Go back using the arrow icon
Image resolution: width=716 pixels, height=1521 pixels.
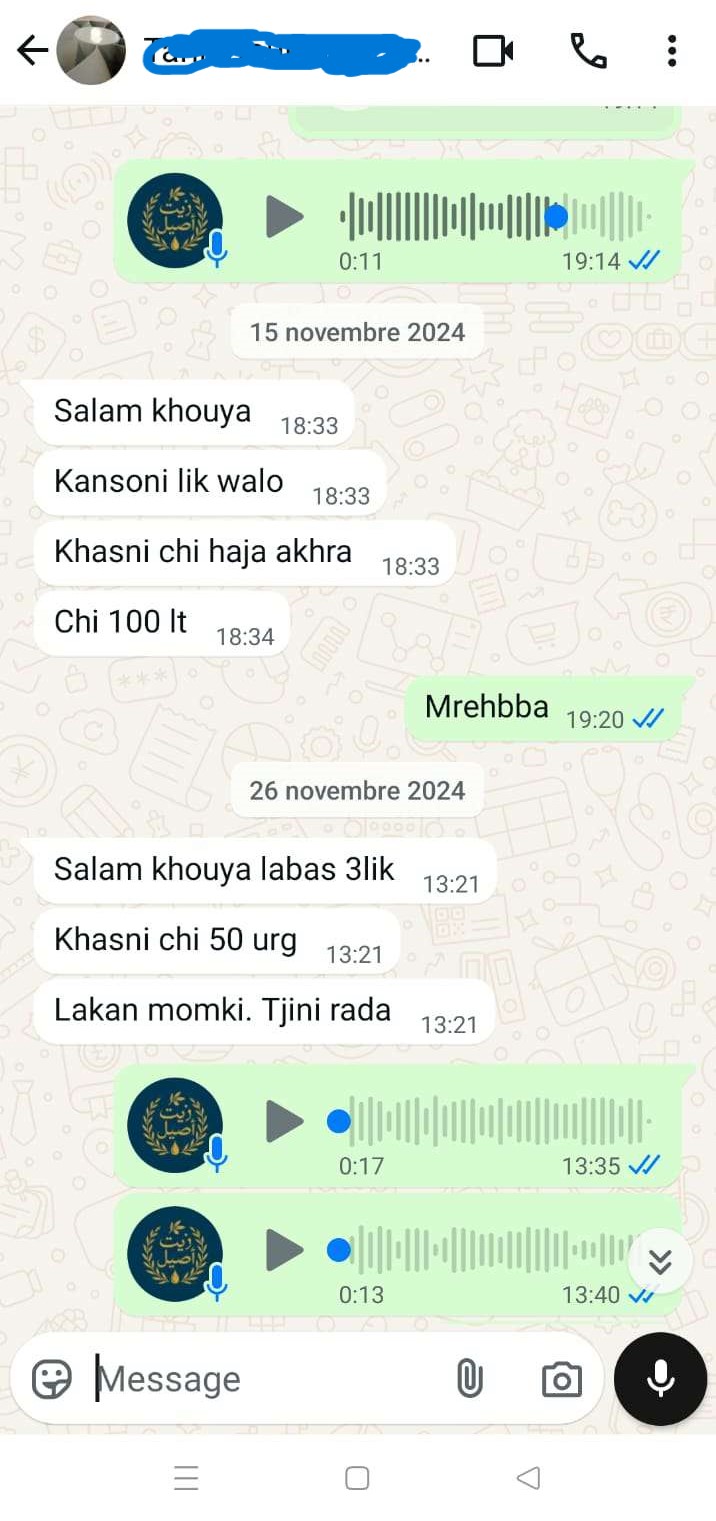click(32, 51)
